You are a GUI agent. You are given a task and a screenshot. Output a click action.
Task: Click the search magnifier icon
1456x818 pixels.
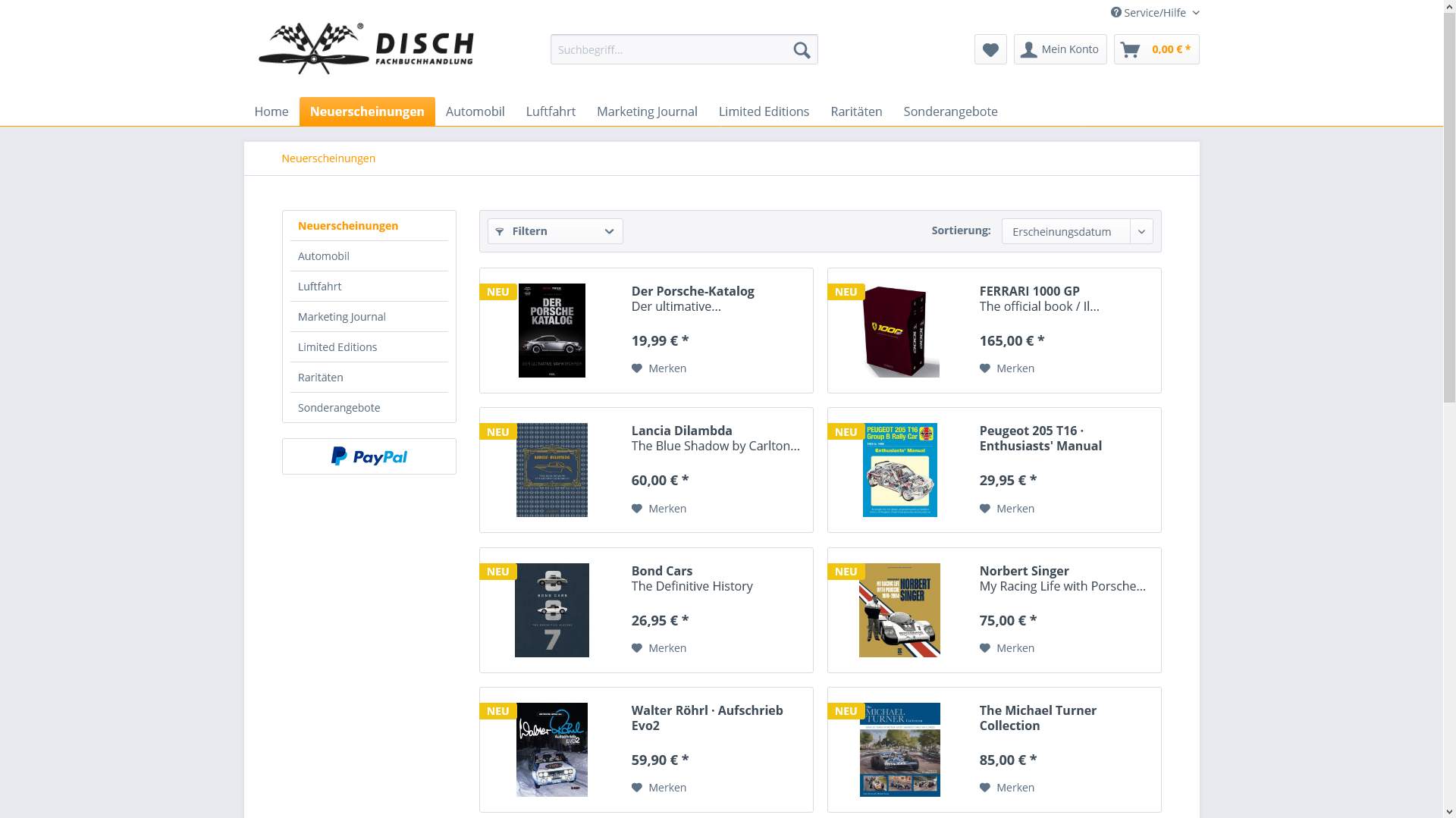point(802,50)
